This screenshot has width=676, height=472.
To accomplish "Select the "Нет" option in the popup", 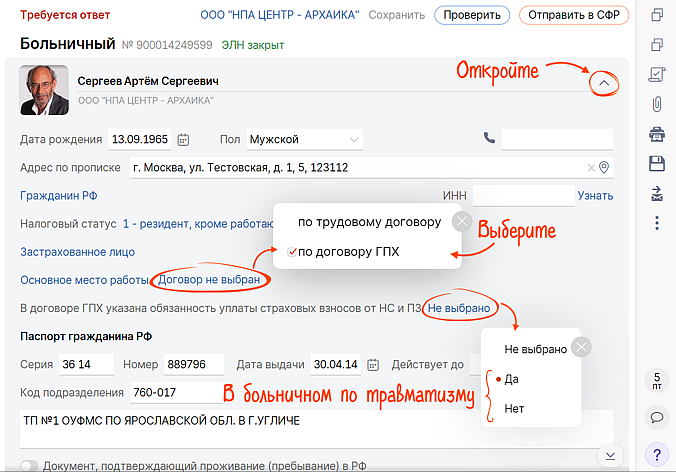I will [514, 409].
